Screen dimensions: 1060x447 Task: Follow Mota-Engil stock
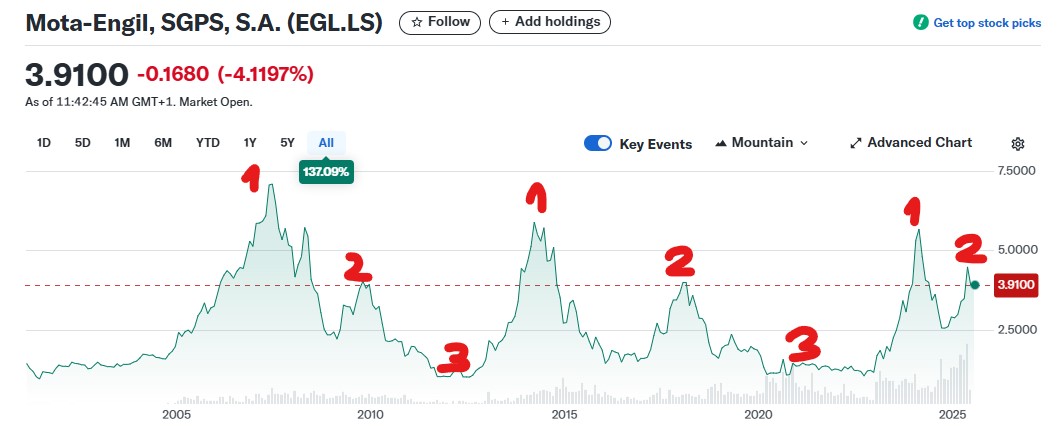point(440,22)
